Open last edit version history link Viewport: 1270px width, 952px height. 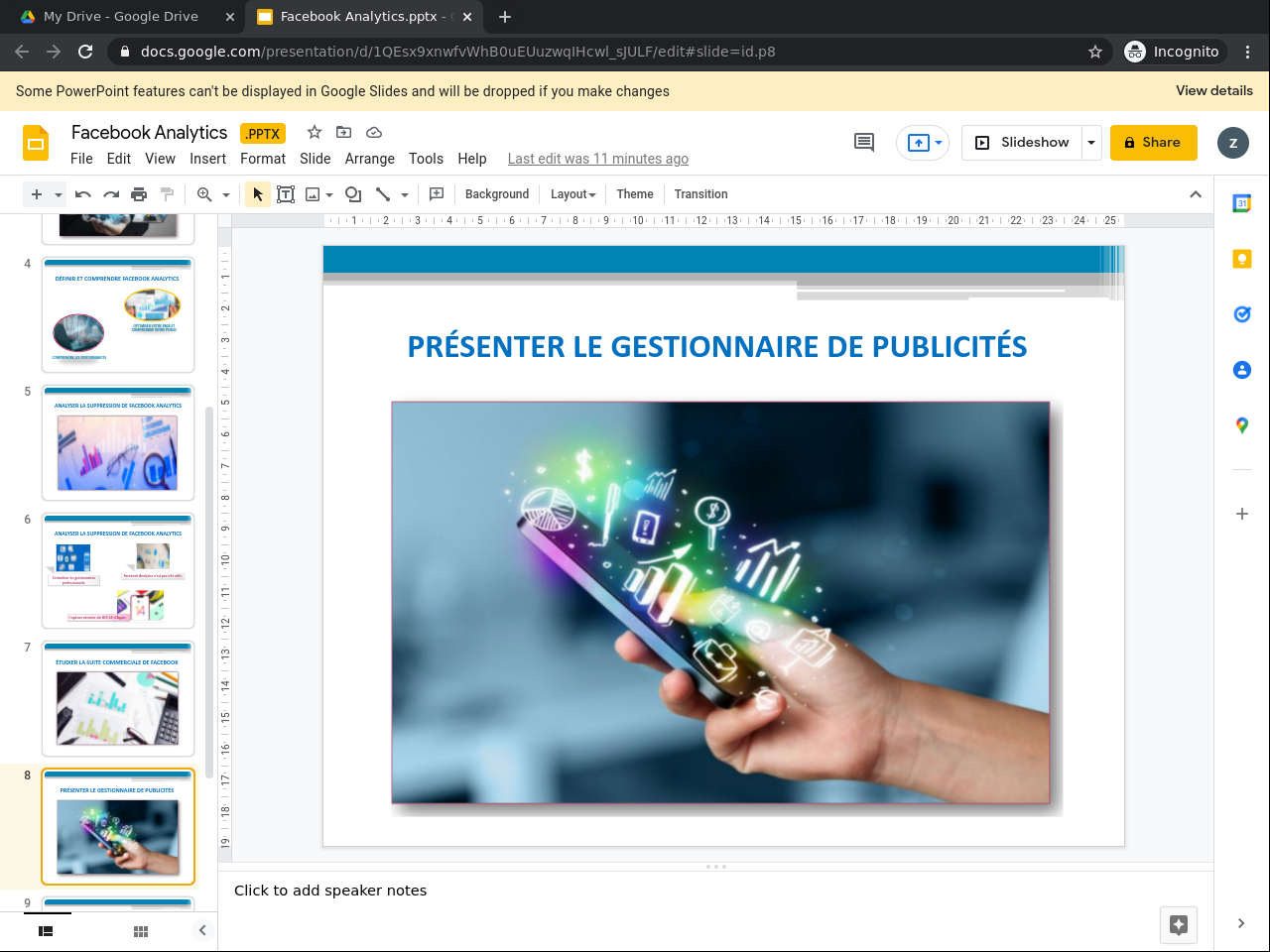pos(598,159)
